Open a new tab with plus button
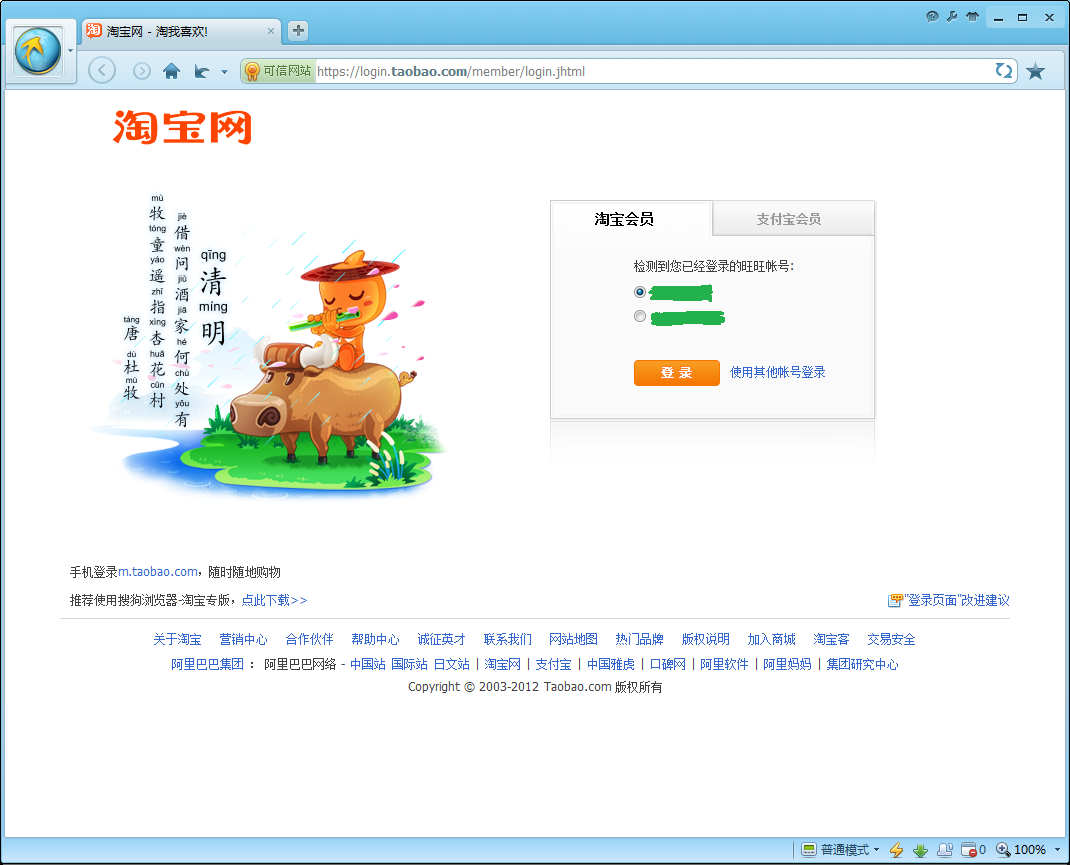Screen dimensions: 1070x865 tap(298, 31)
